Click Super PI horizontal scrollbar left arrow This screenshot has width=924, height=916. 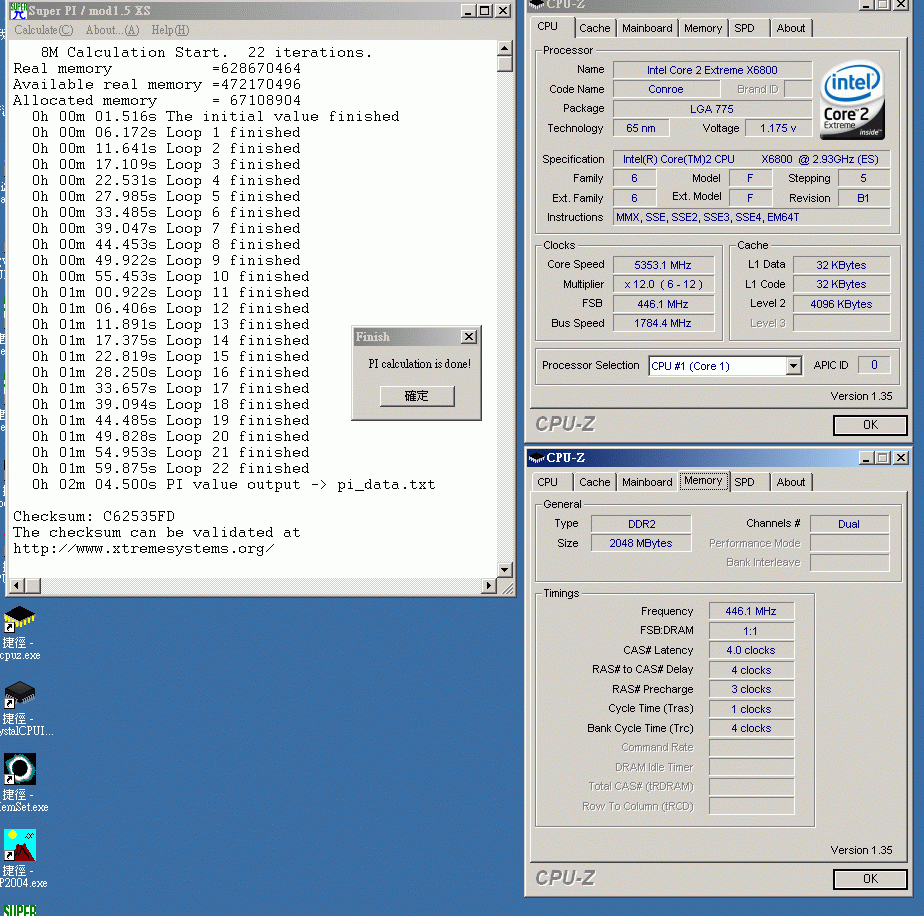coord(17,586)
